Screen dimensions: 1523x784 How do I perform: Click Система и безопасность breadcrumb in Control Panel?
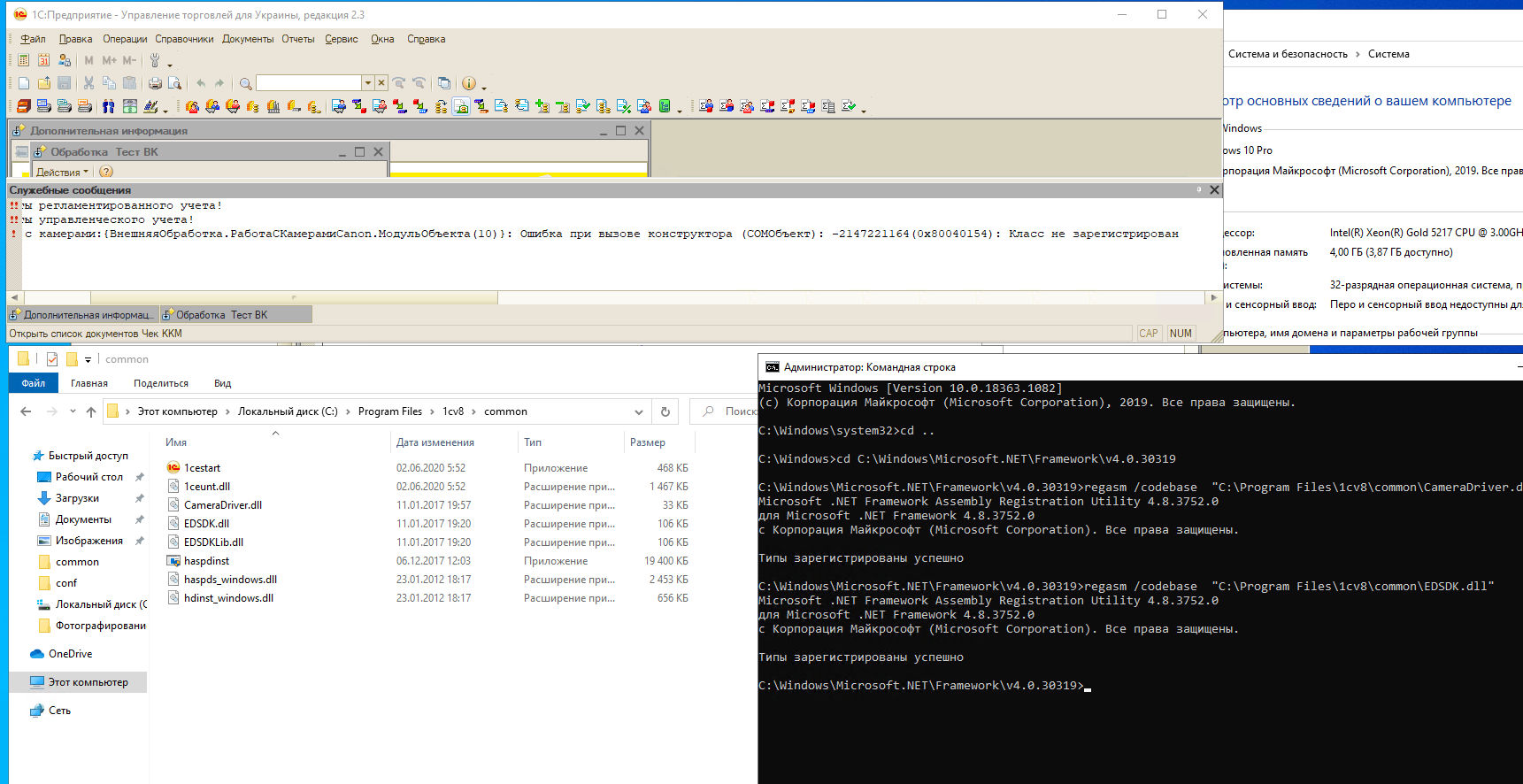tap(1288, 54)
